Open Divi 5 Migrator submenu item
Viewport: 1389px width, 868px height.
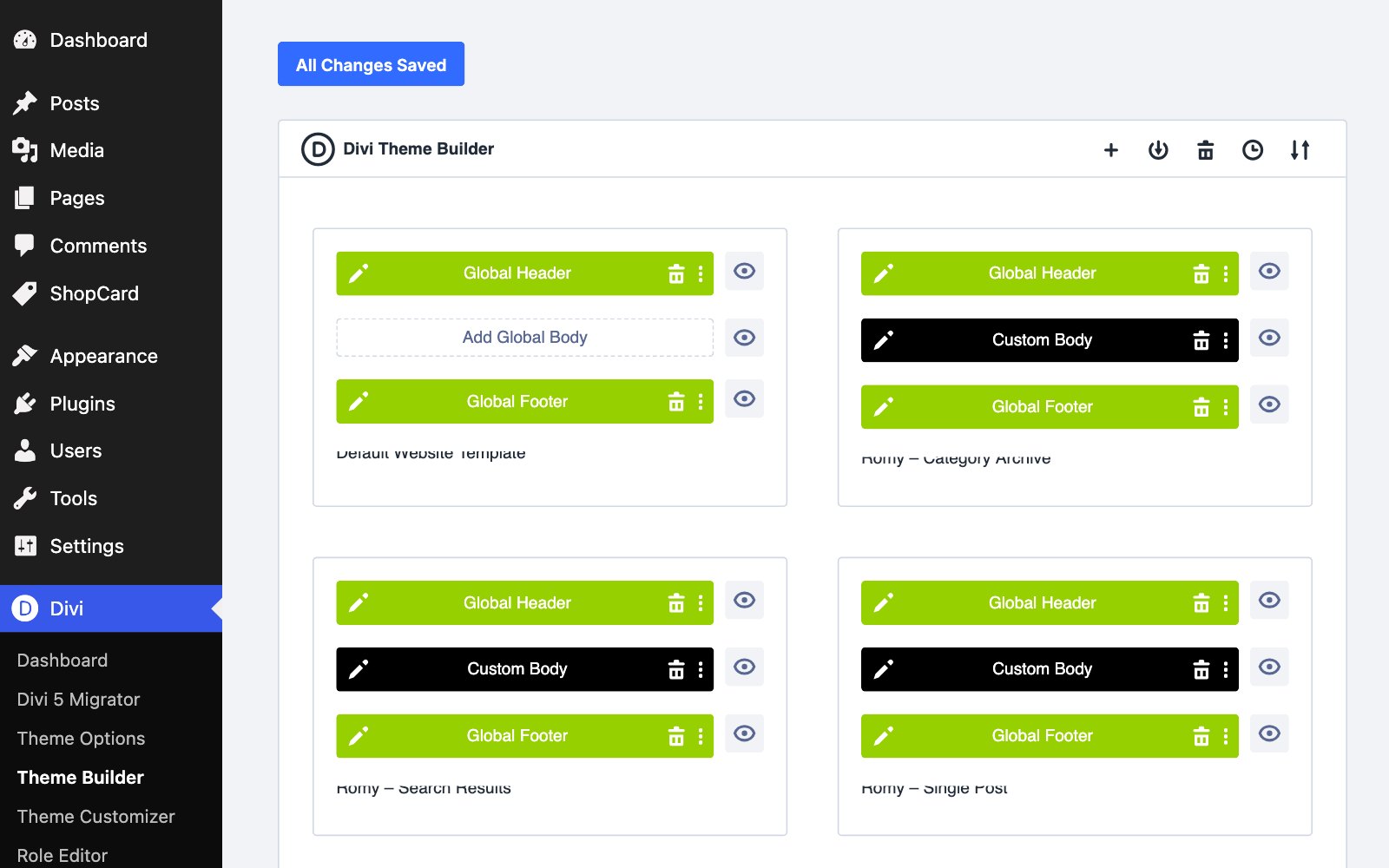(78, 700)
